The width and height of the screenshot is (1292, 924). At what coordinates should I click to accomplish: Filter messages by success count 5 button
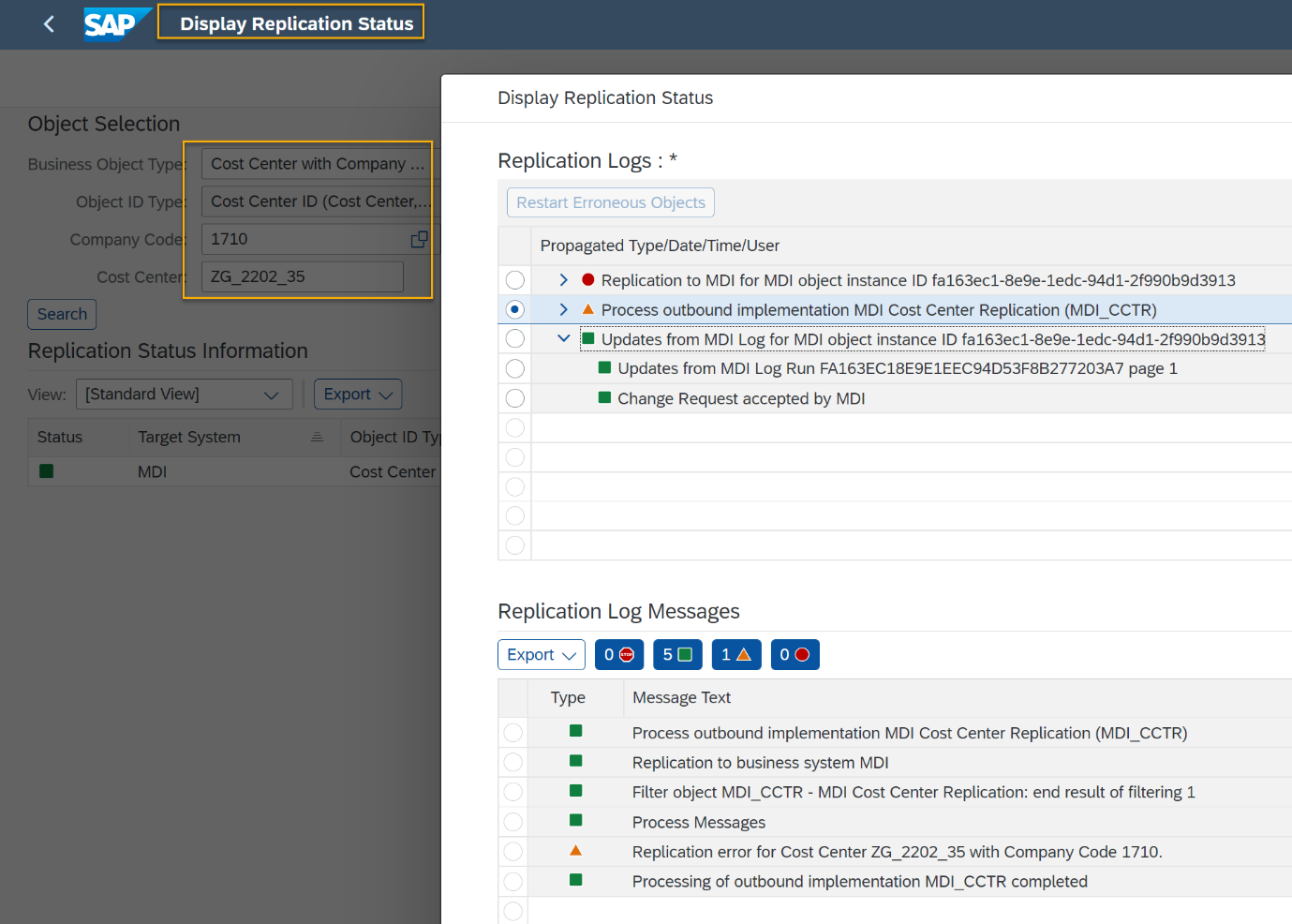(677, 654)
